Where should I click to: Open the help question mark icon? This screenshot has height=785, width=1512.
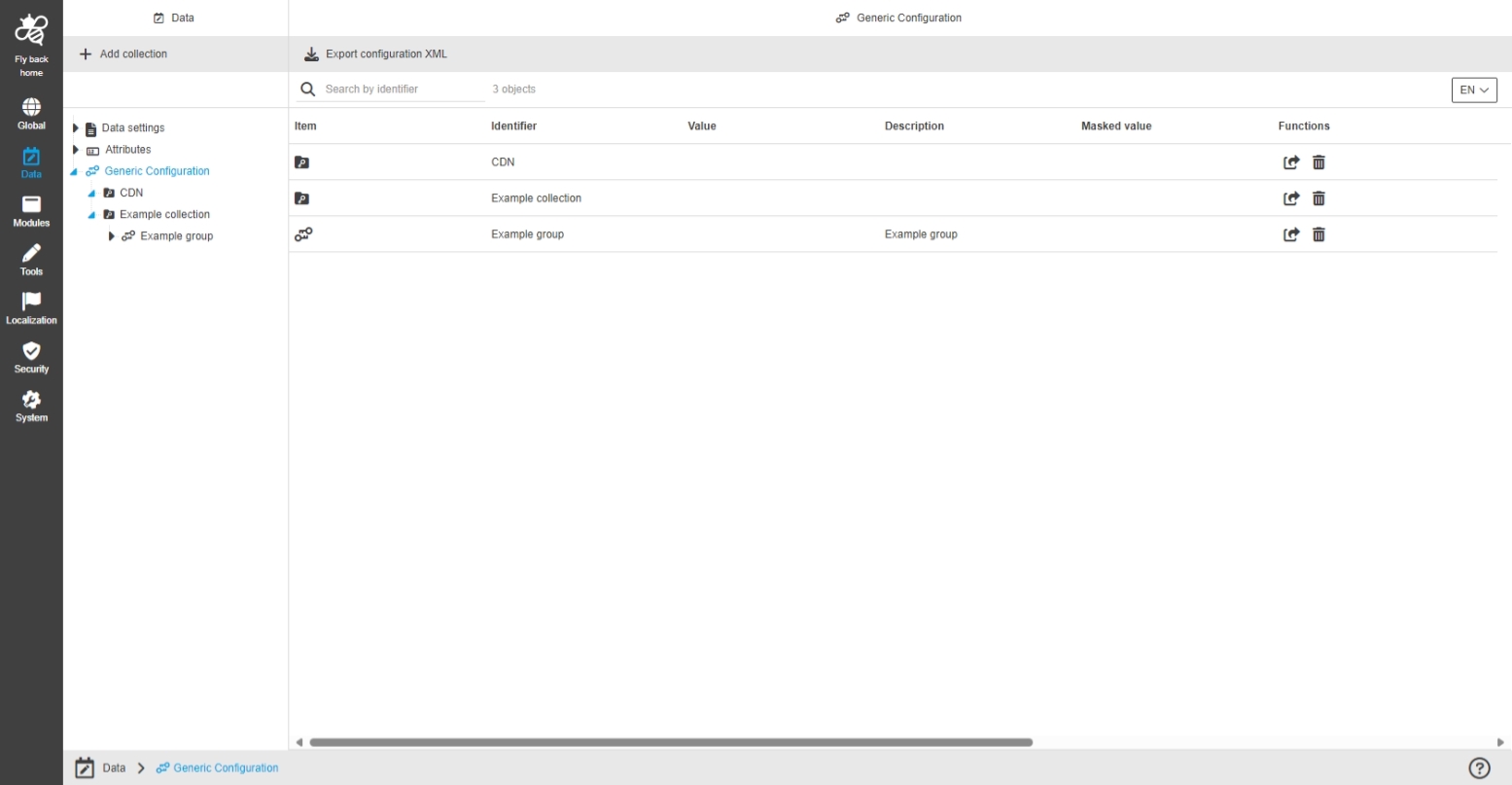tap(1479, 767)
